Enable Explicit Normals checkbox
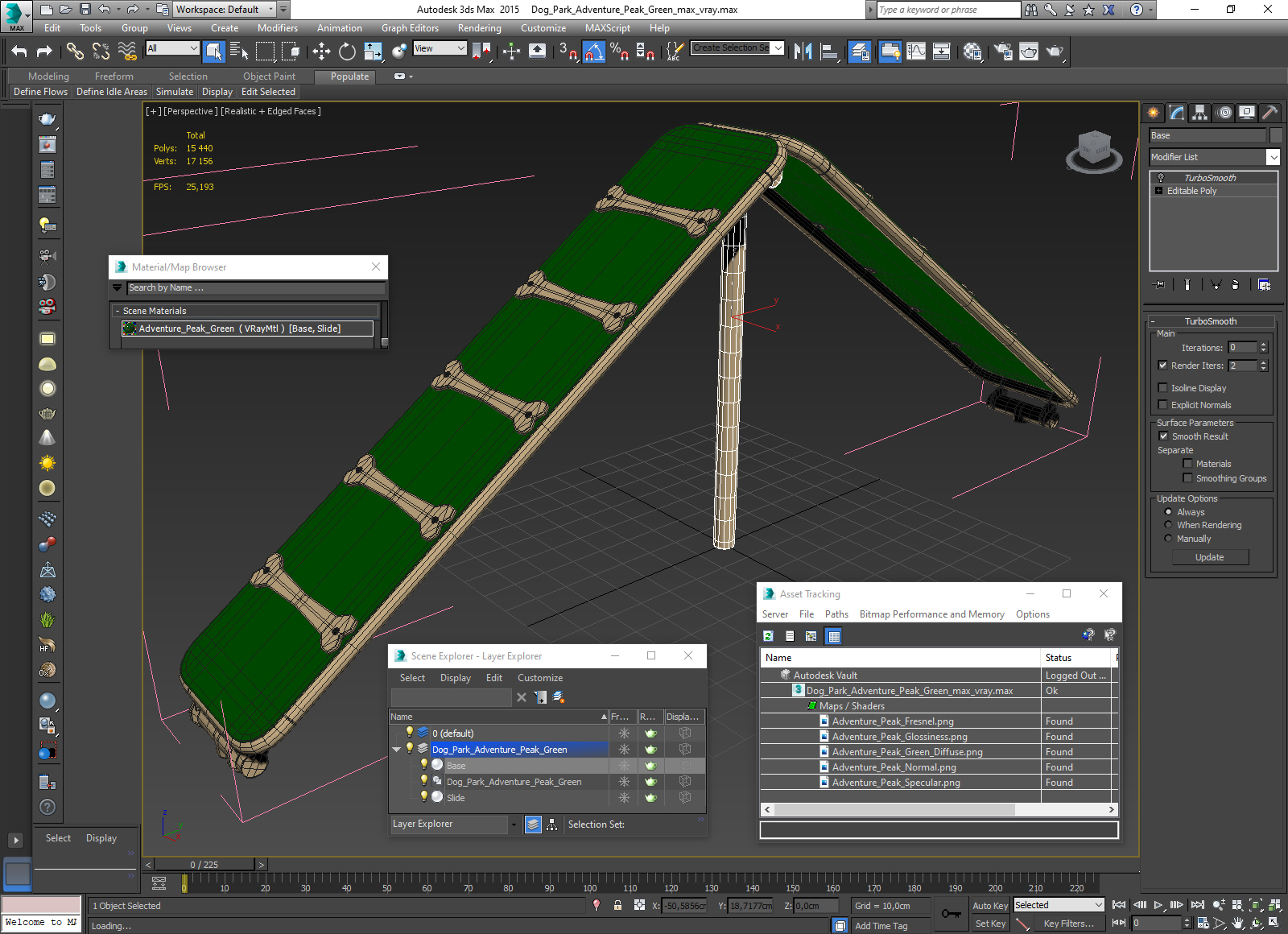 [x=1162, y=405]
